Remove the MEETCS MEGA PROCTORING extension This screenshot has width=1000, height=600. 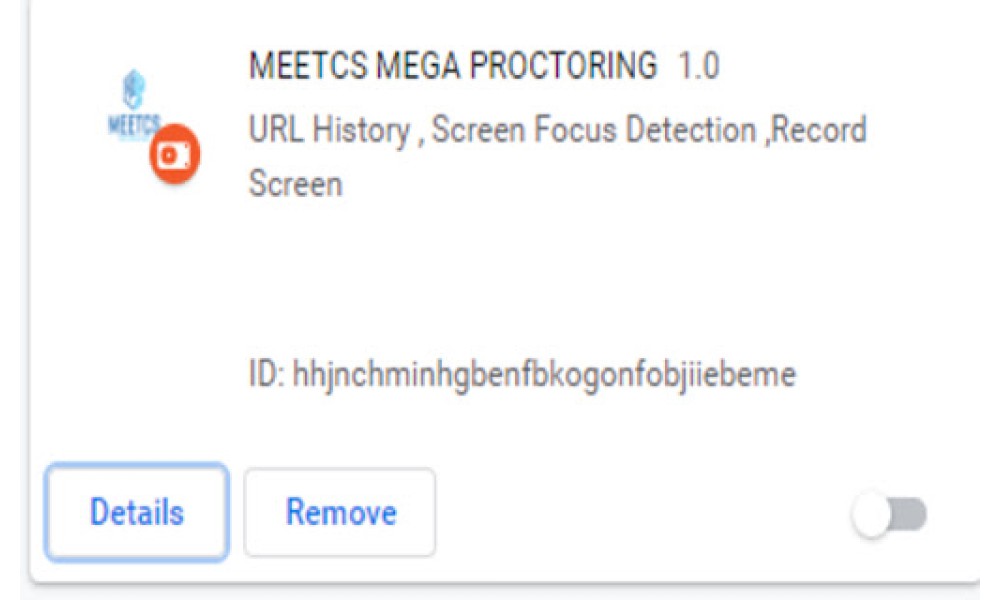point(340,512)
